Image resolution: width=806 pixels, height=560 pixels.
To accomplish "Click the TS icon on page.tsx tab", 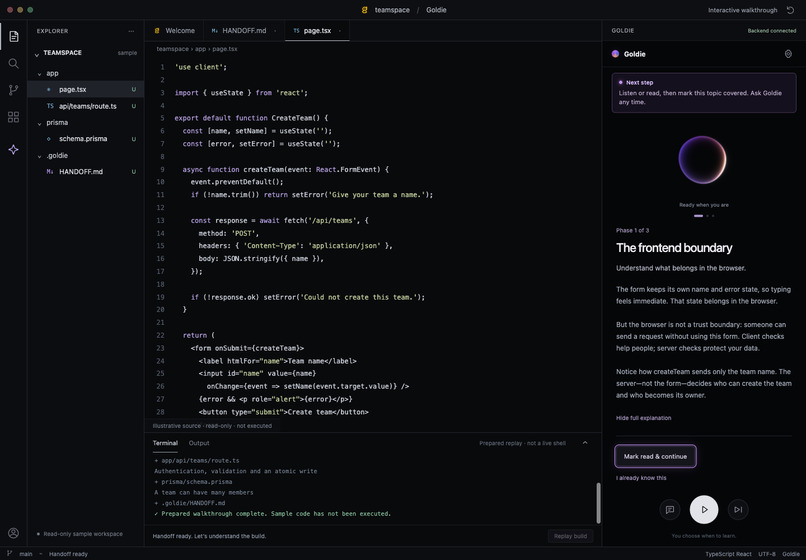I will click(x=296, y=31).
